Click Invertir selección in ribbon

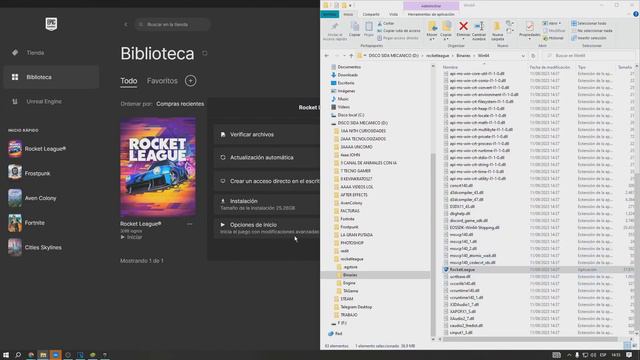tap(589, 38)
